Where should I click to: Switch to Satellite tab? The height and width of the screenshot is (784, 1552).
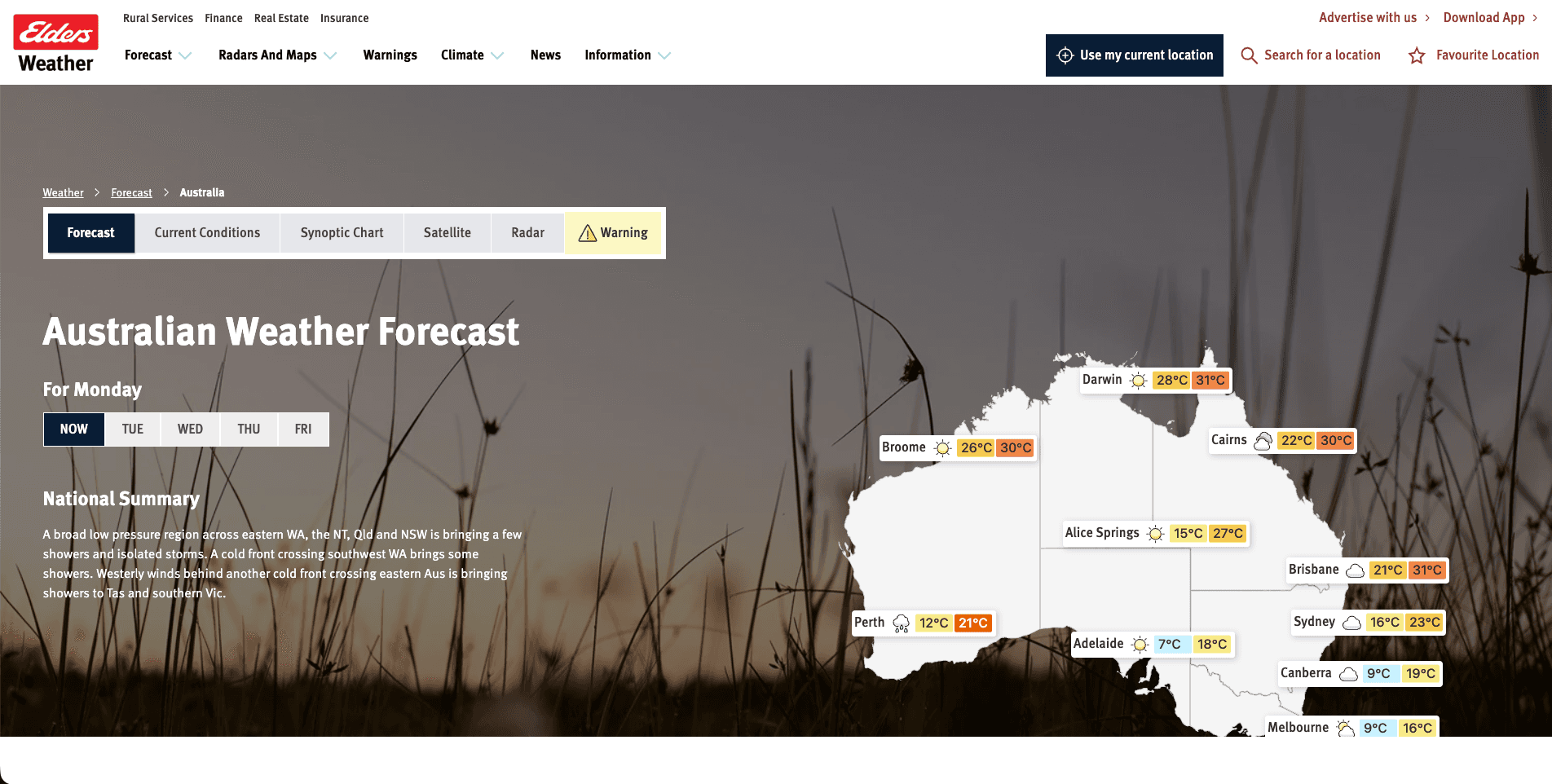coord(447,233)
